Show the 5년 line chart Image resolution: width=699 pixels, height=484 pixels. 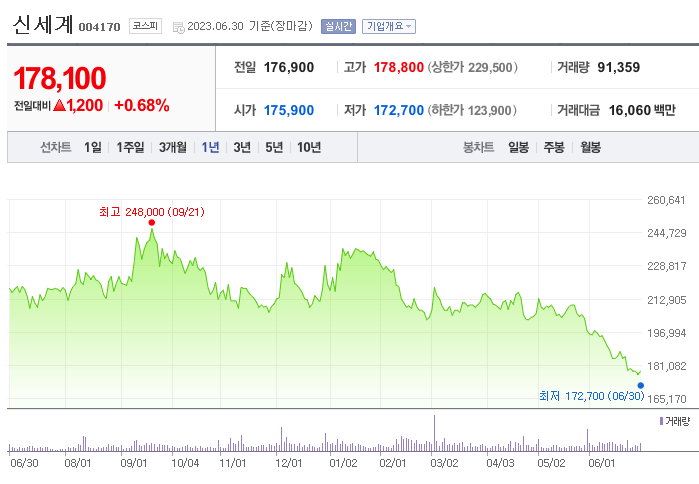pyautogui.click(x=274, y=147)
